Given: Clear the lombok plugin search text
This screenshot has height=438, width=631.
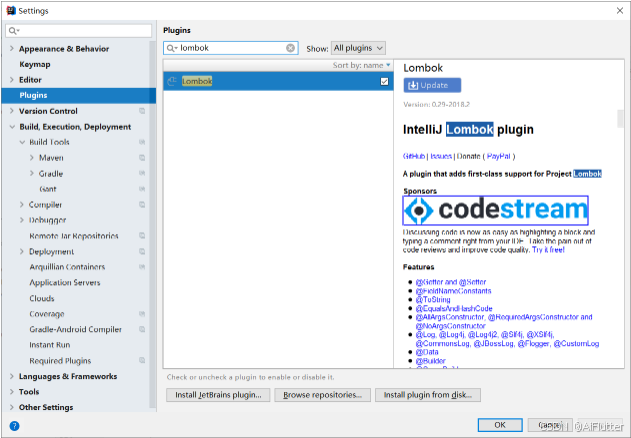Looking at the screenshot, I should 290,48.
